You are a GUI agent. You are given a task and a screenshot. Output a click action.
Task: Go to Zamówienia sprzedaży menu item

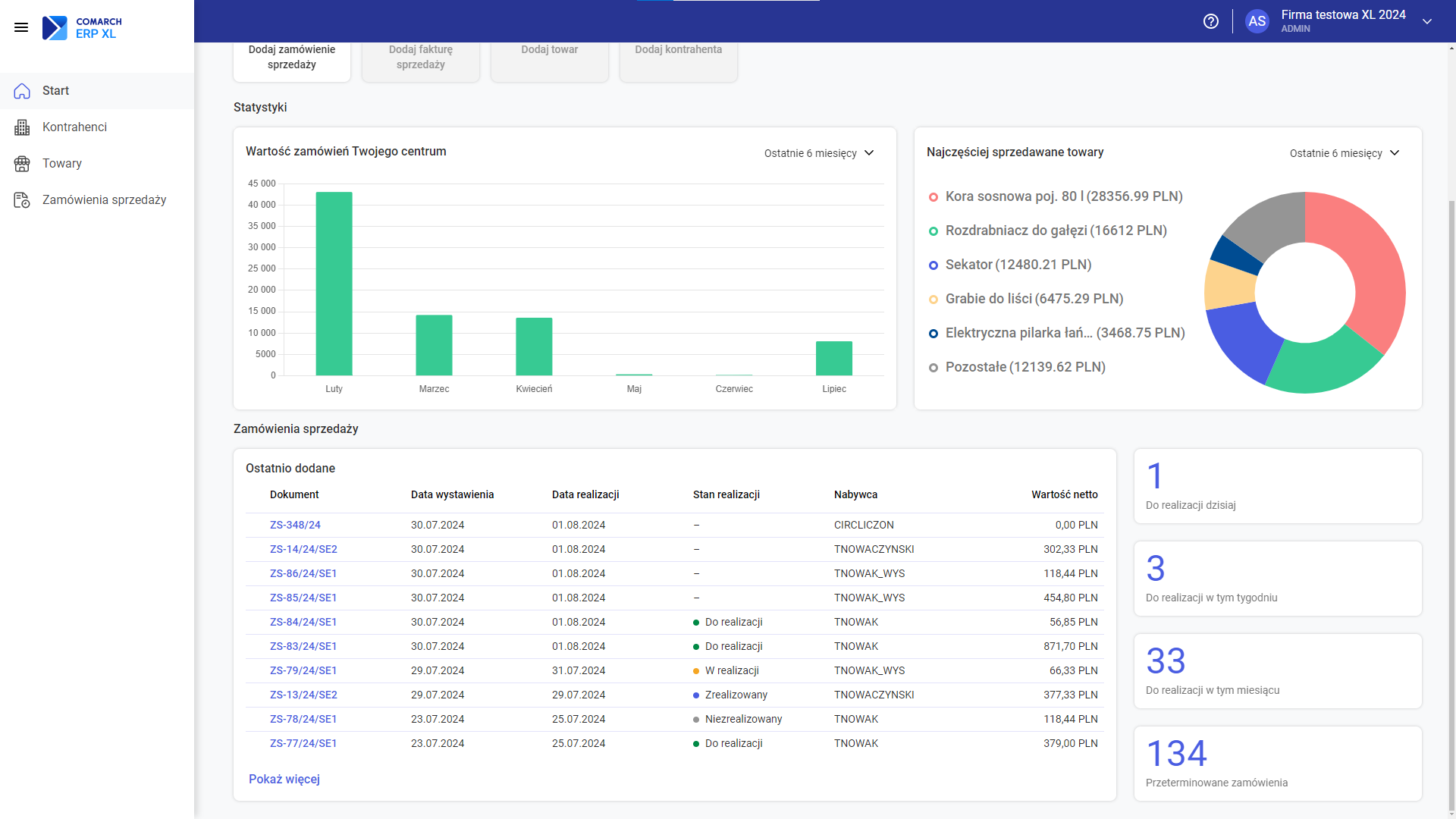(x=104, y=200)
